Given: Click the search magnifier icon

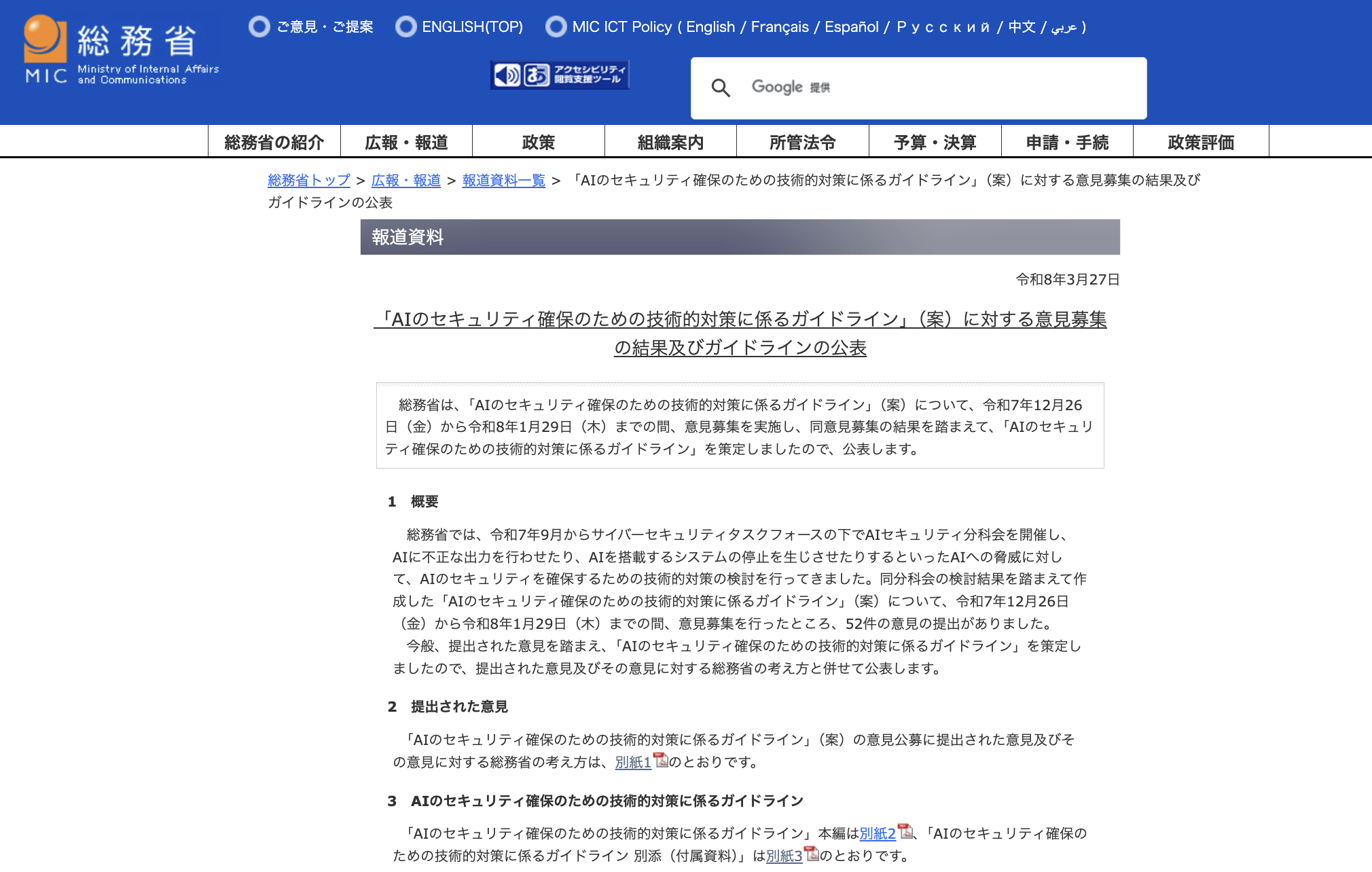Looking at the screenshot, I should click(x=721, y=88).
